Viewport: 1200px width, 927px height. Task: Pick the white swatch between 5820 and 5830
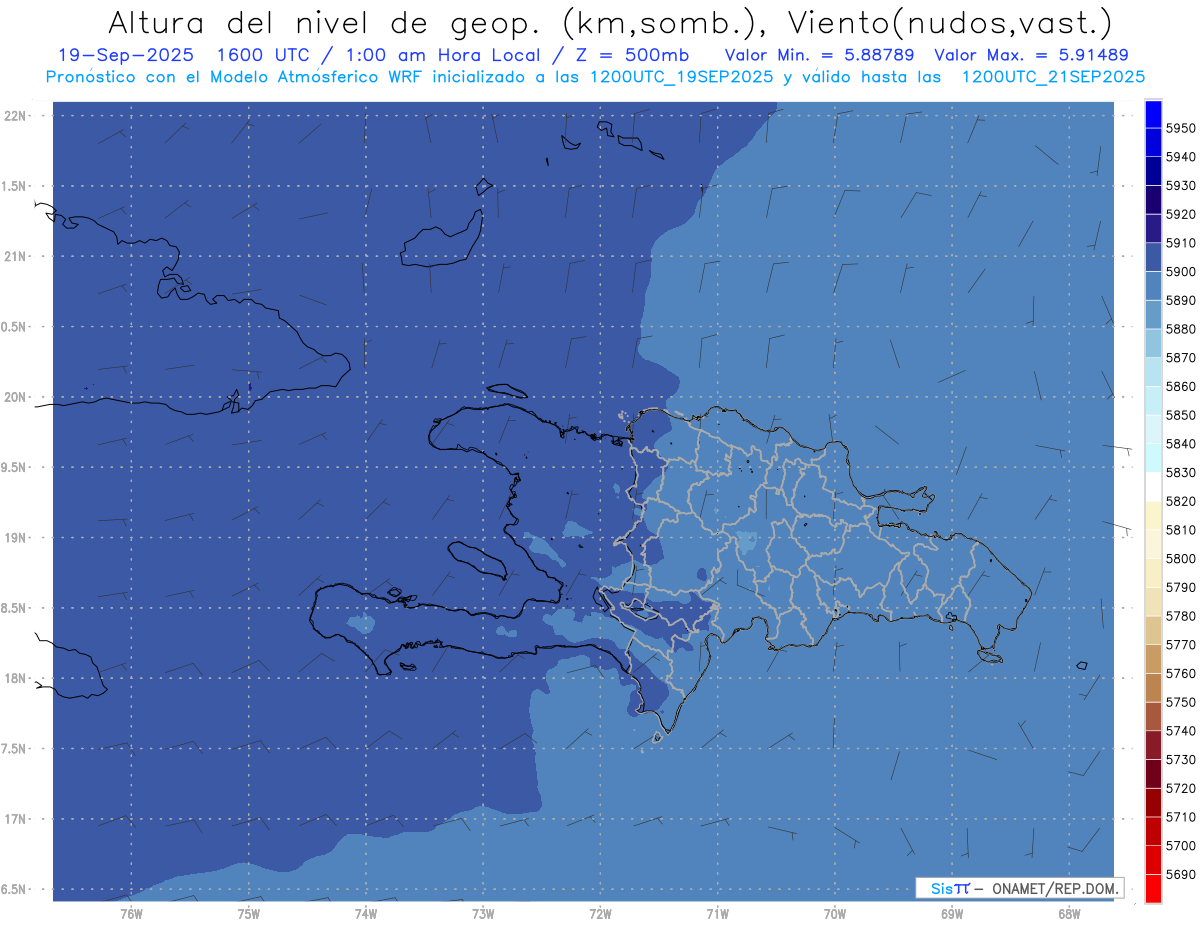tap(1153, 487)
